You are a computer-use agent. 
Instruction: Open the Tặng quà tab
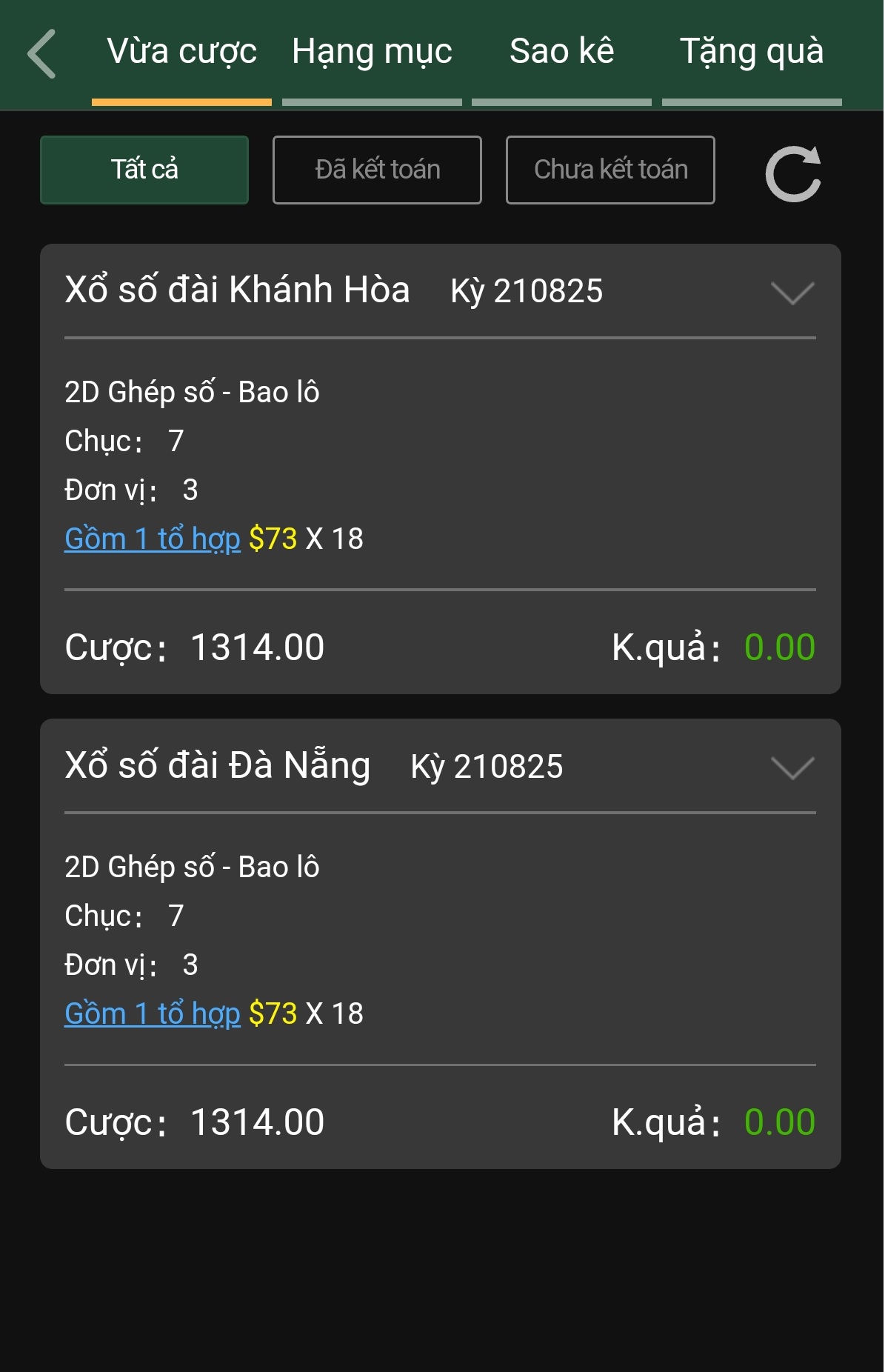click(x=752, y=52)
